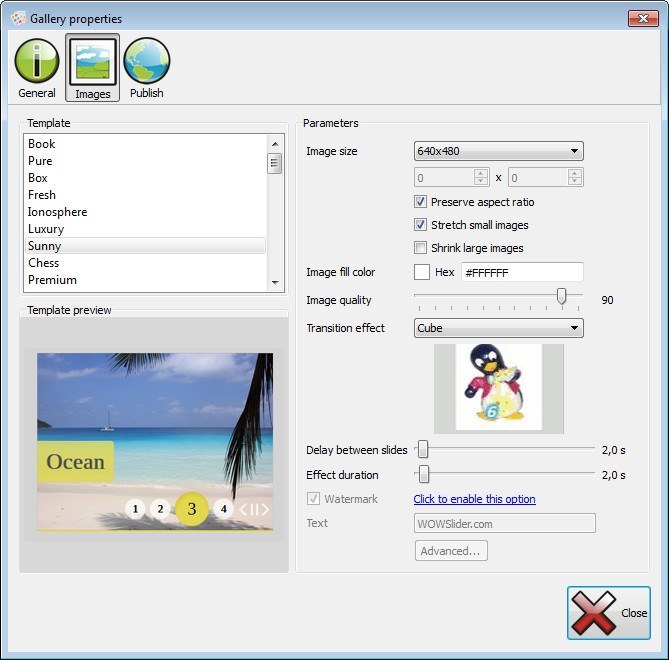669x660 pixels.
Task: Decrease height with stepper down arrow
Action: pyautogui.click(x=575, y=181)
